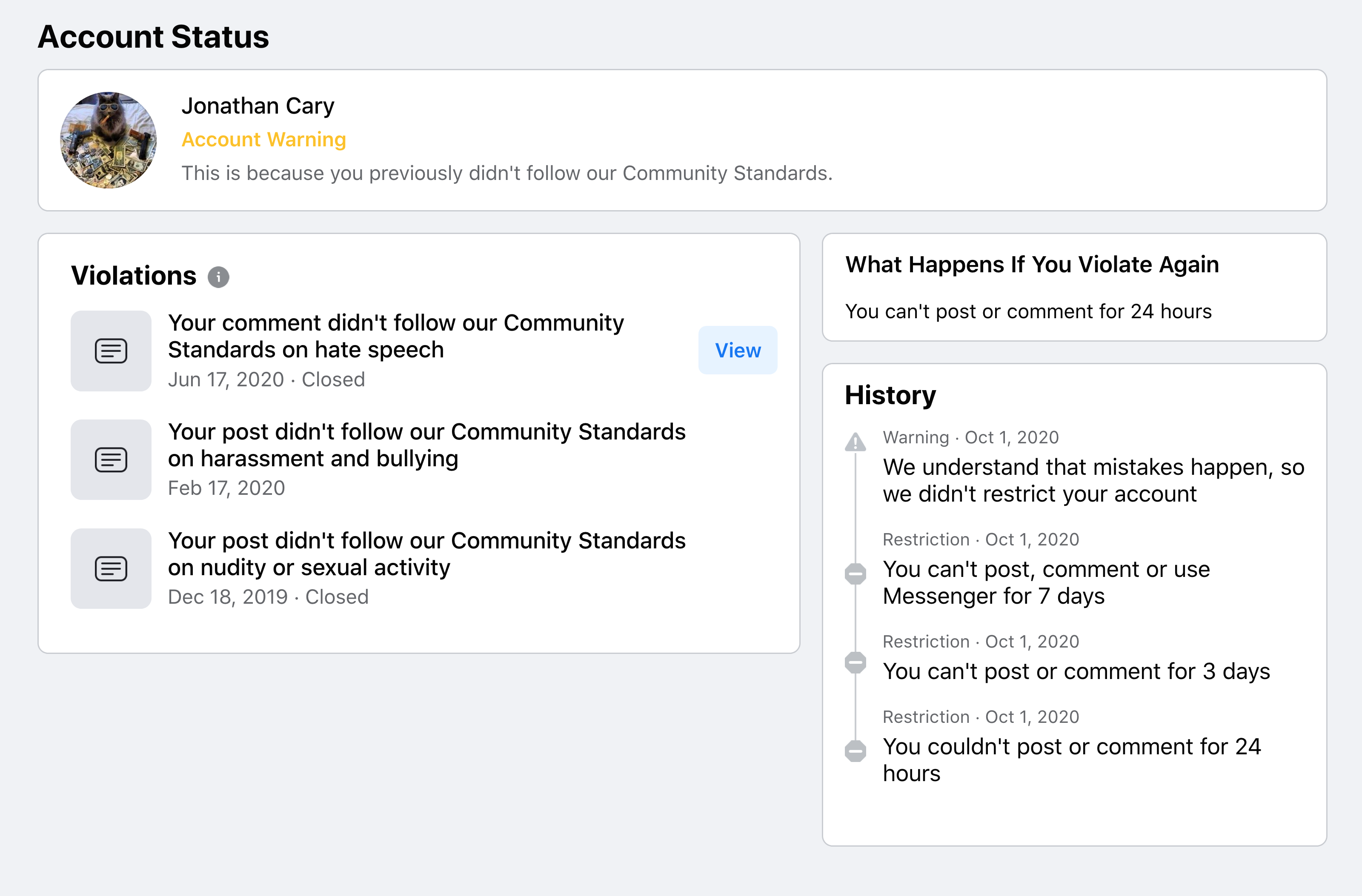Click the Jonathan Cary name

(258, 106)
